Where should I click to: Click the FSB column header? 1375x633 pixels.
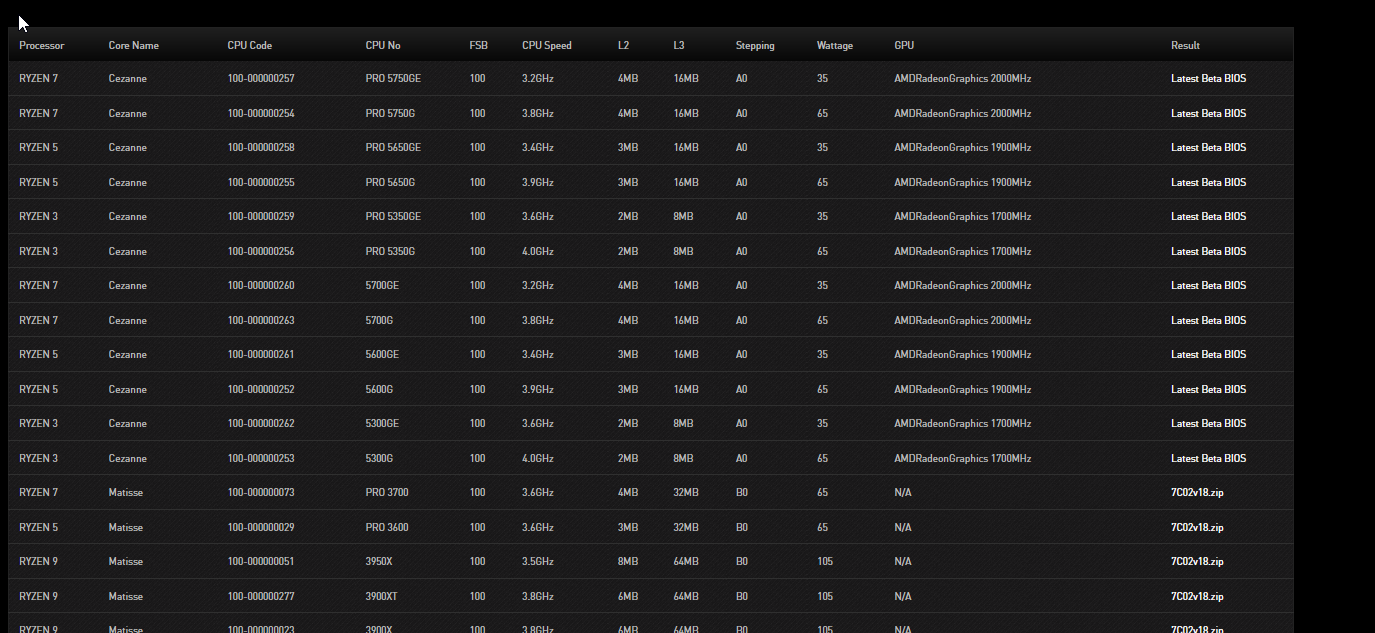pos(478,46)
